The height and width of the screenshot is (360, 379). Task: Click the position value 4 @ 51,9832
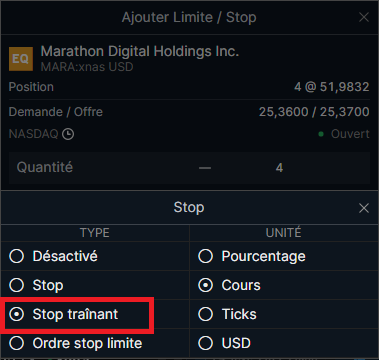(x=332, y=87)
